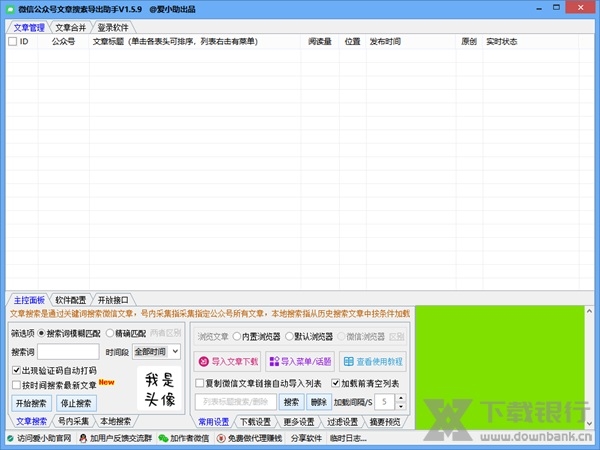Sort by 阅读量 column header
Image resolution: width=600 pixels, height=450 pixels.
[x=320, y=41]
